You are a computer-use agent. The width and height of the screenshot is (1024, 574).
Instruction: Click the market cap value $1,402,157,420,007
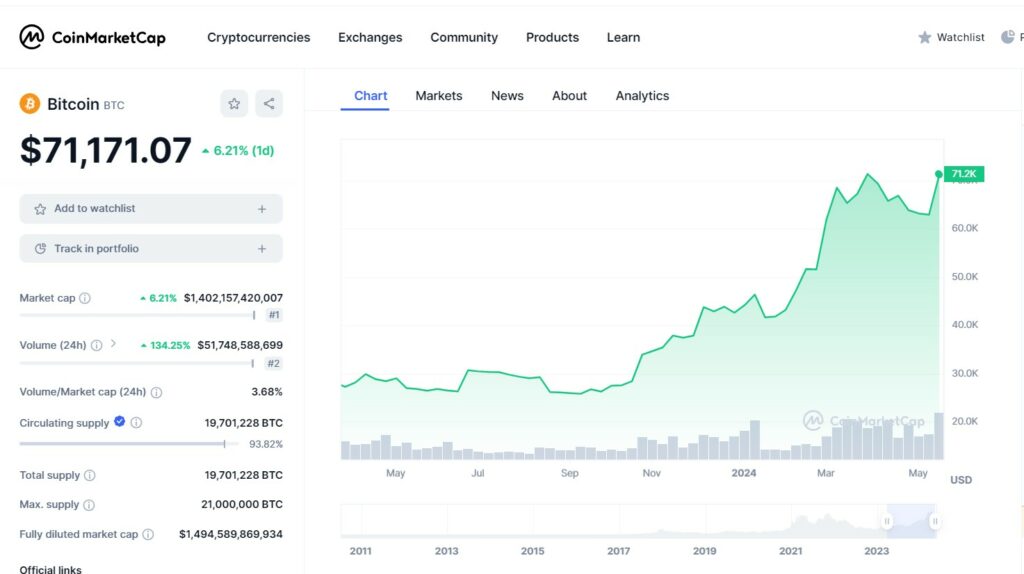(233, 298)
